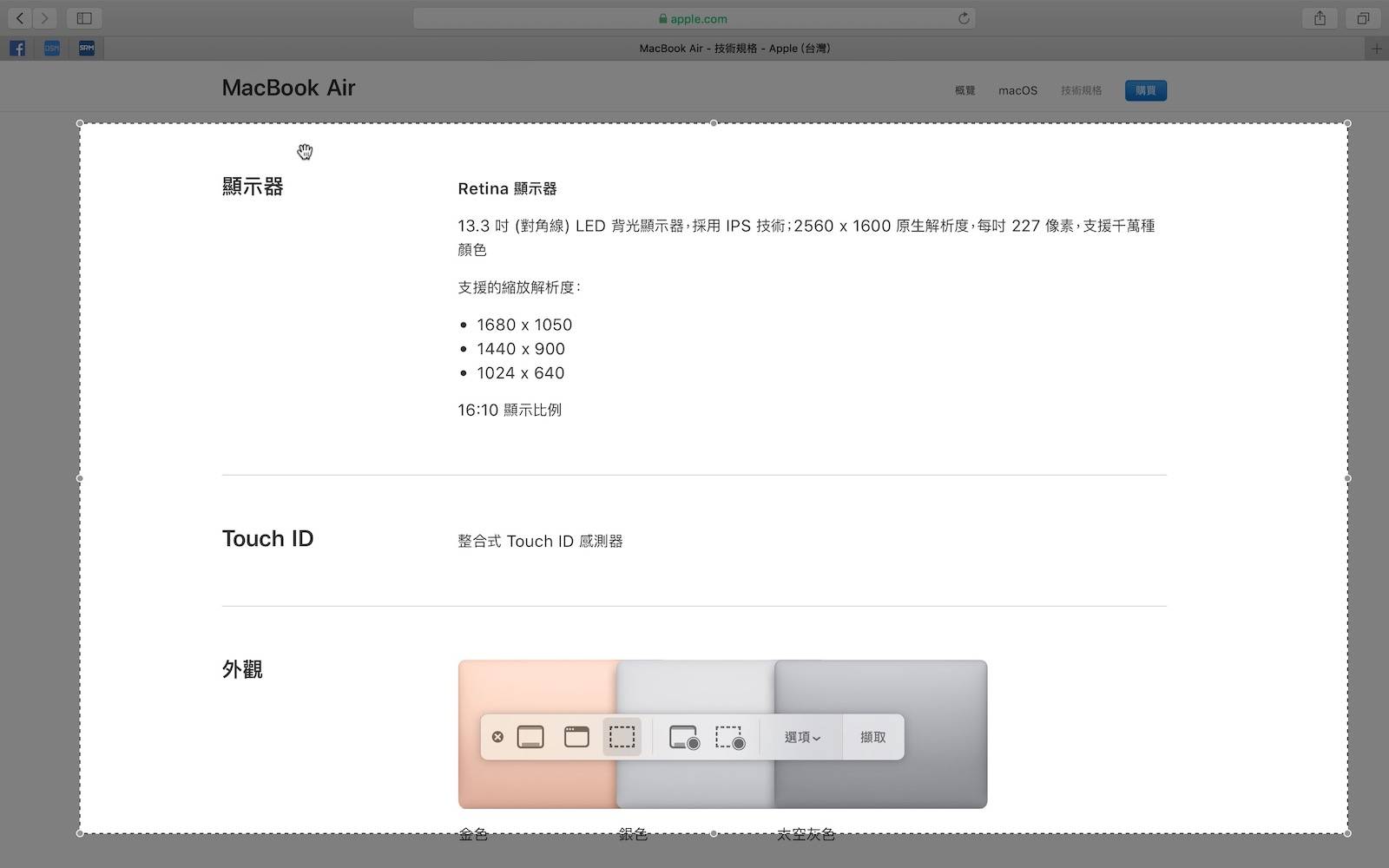Open the Share menu in Safari
This screenshot has height=868, width=1389.
tap(1320, 18)
